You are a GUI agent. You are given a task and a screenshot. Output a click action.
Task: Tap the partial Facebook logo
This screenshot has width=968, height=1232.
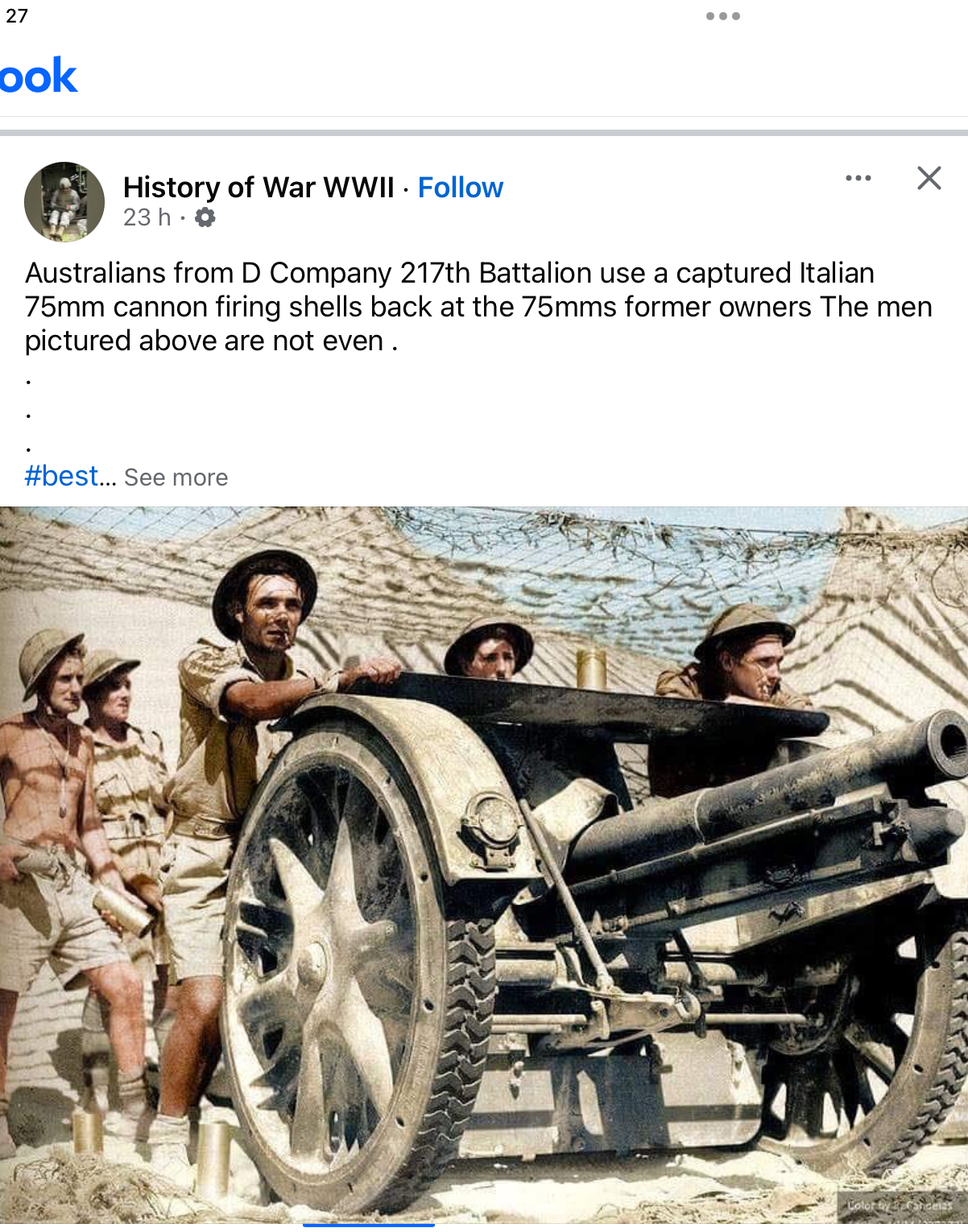(x=38, y=76)
